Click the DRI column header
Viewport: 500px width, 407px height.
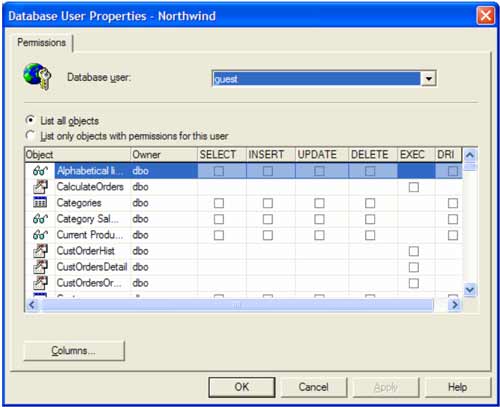[448, 154]
